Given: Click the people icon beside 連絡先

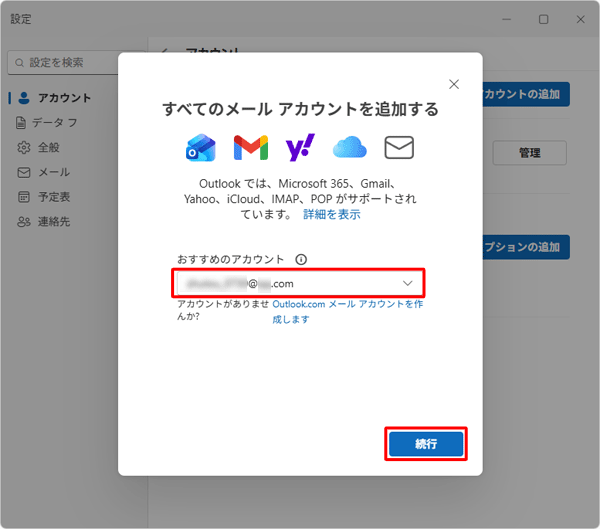Looking at the screenshot, I should click(x=24, y=222).
